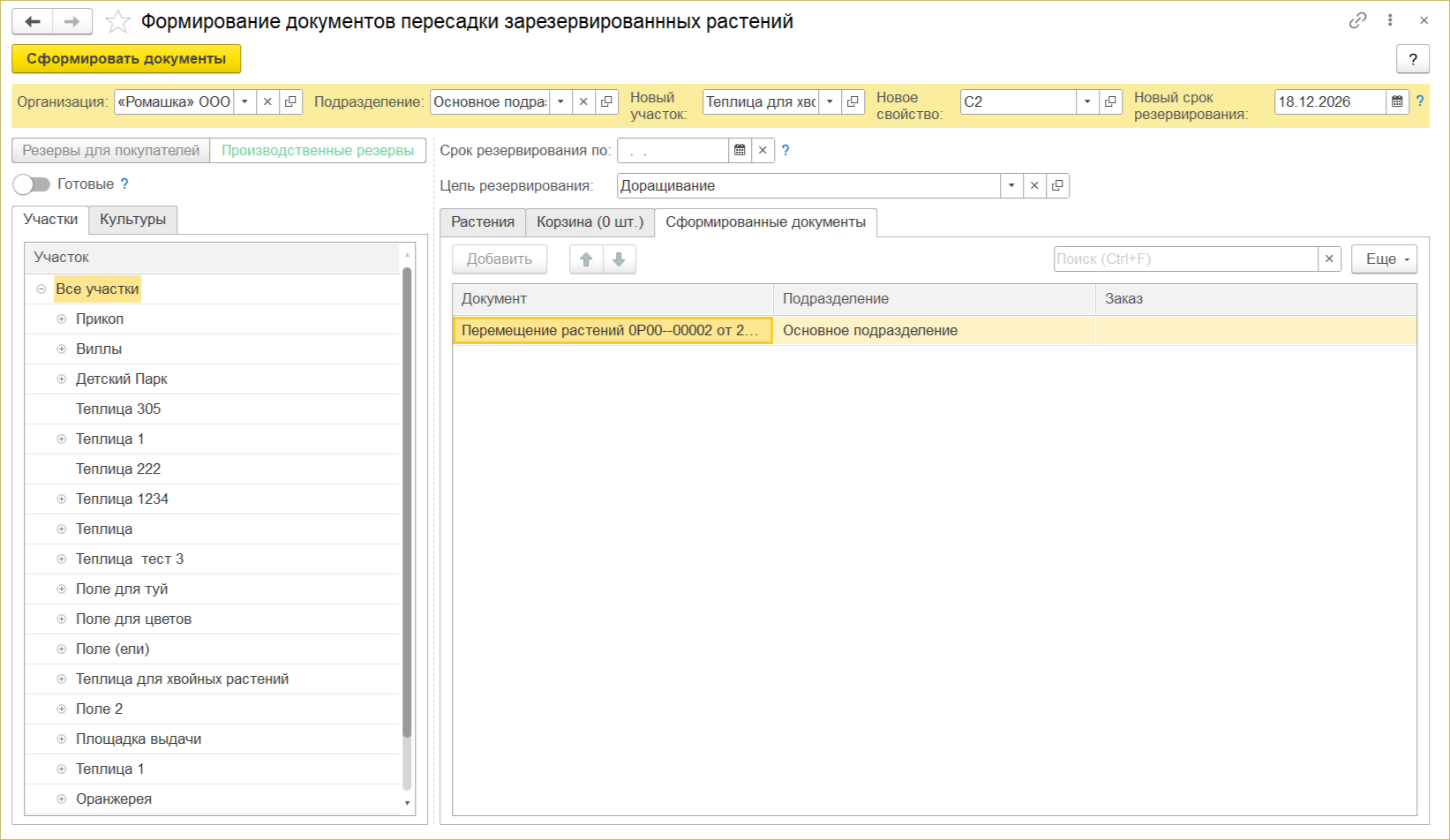Image resolution: width=1450 pixels, height=840 pixels.
Task: Go back with the left arrow
Action: pyautogui.click(x=33, y=21)
